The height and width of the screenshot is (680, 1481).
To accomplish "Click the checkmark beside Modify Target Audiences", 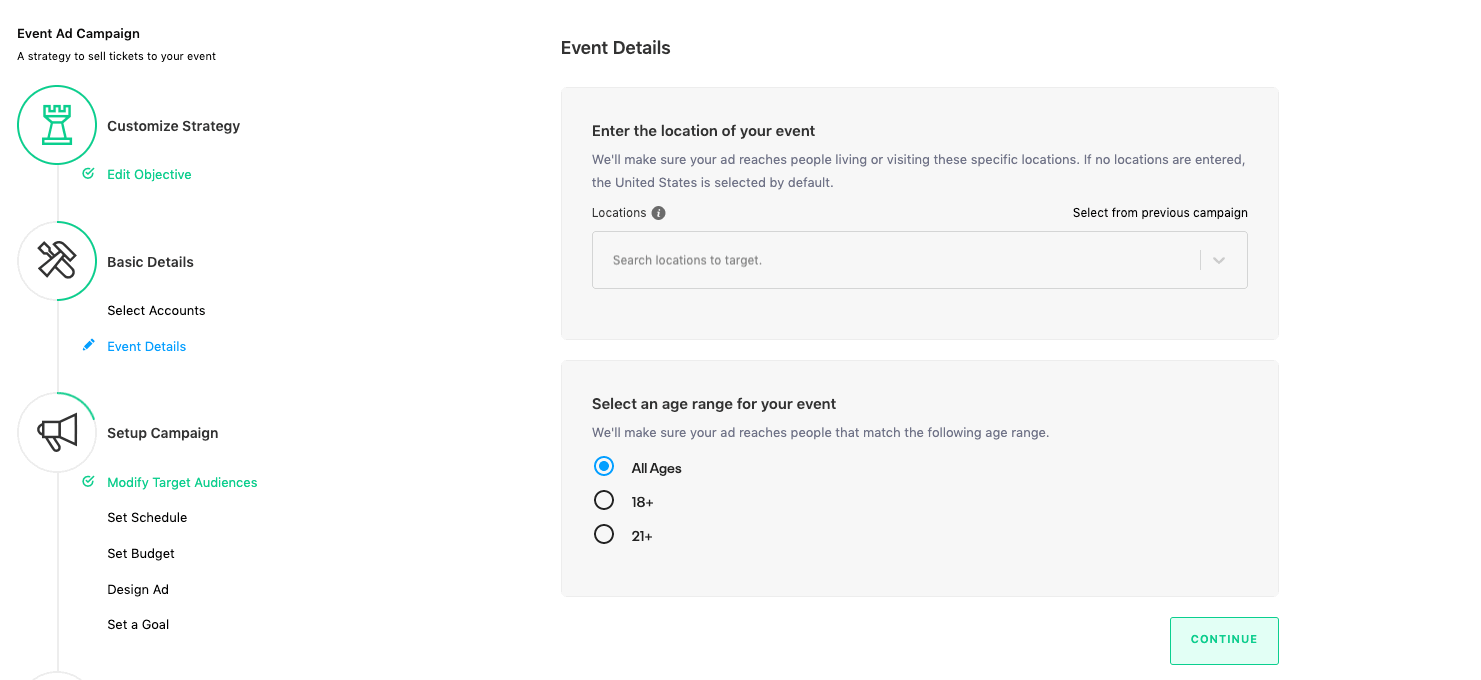I will coord(88,482).
